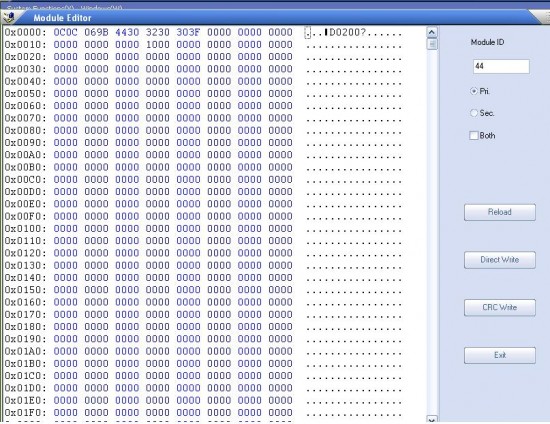Click address label 0x0130:

(x=26, y=265)
